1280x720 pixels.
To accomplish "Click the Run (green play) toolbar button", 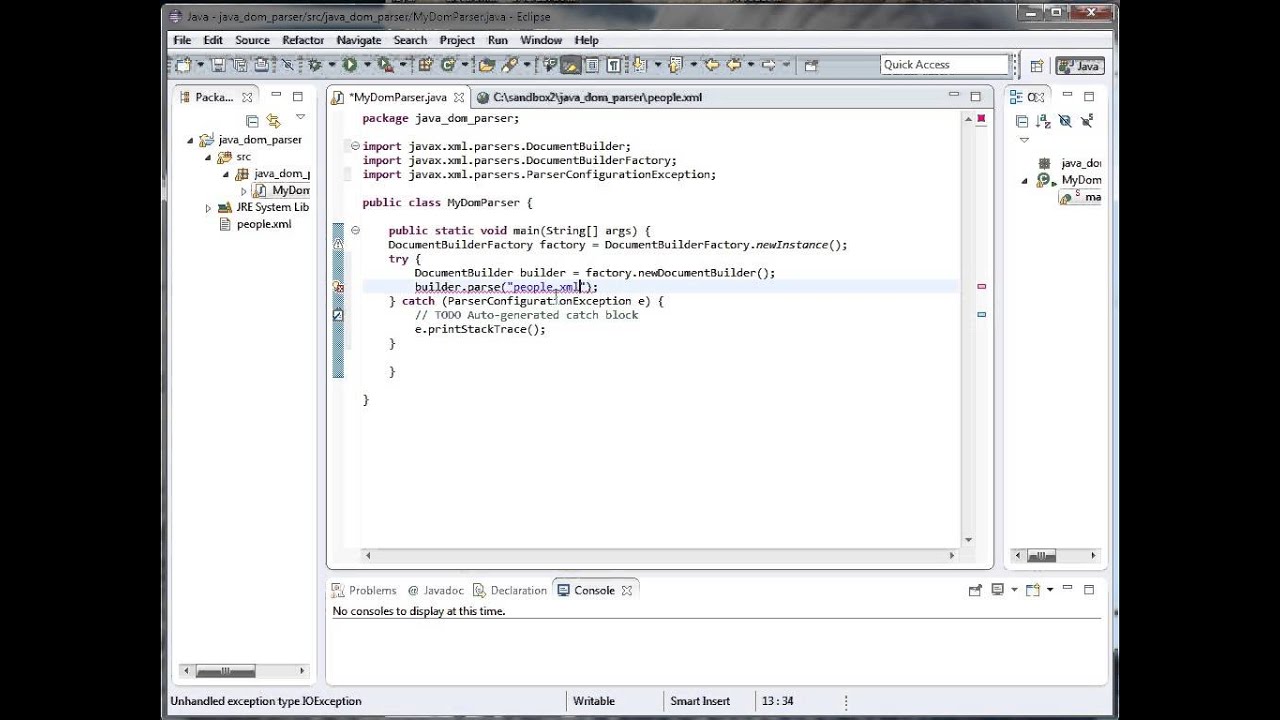I will tap(349, 65).
